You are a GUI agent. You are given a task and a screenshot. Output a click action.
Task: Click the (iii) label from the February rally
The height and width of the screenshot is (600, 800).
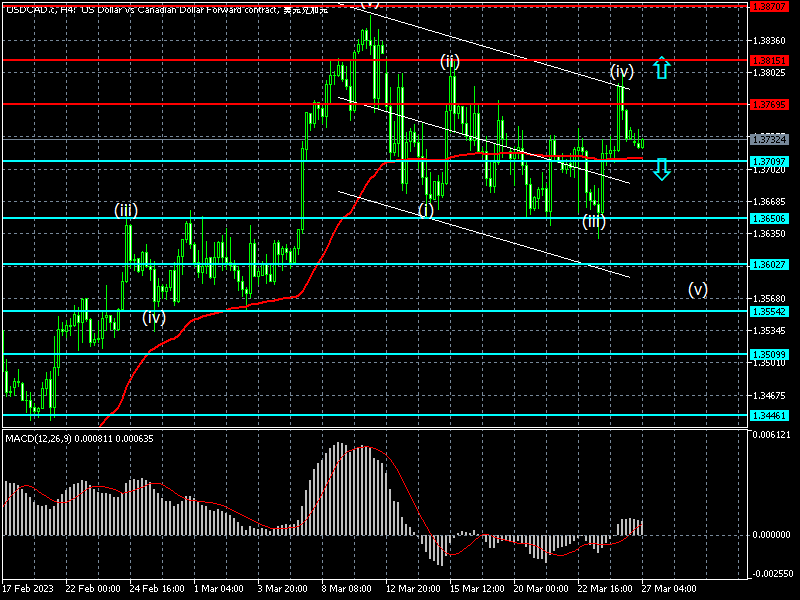(125, 210)
